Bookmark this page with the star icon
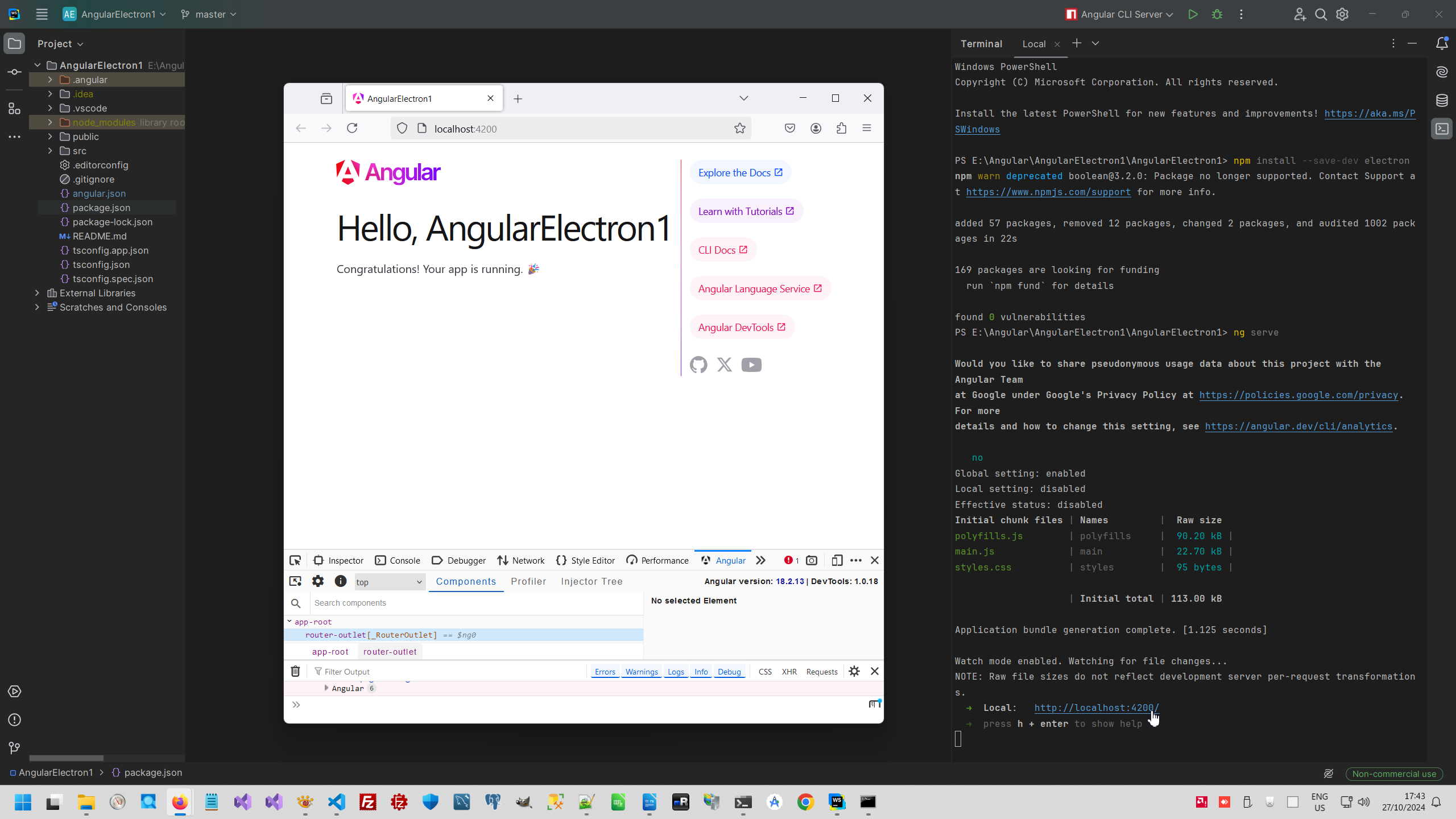 point(739,129)
